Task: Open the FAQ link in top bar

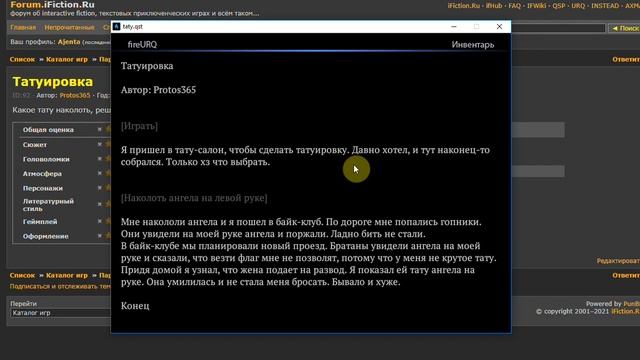Action: (x=515, y=6)
